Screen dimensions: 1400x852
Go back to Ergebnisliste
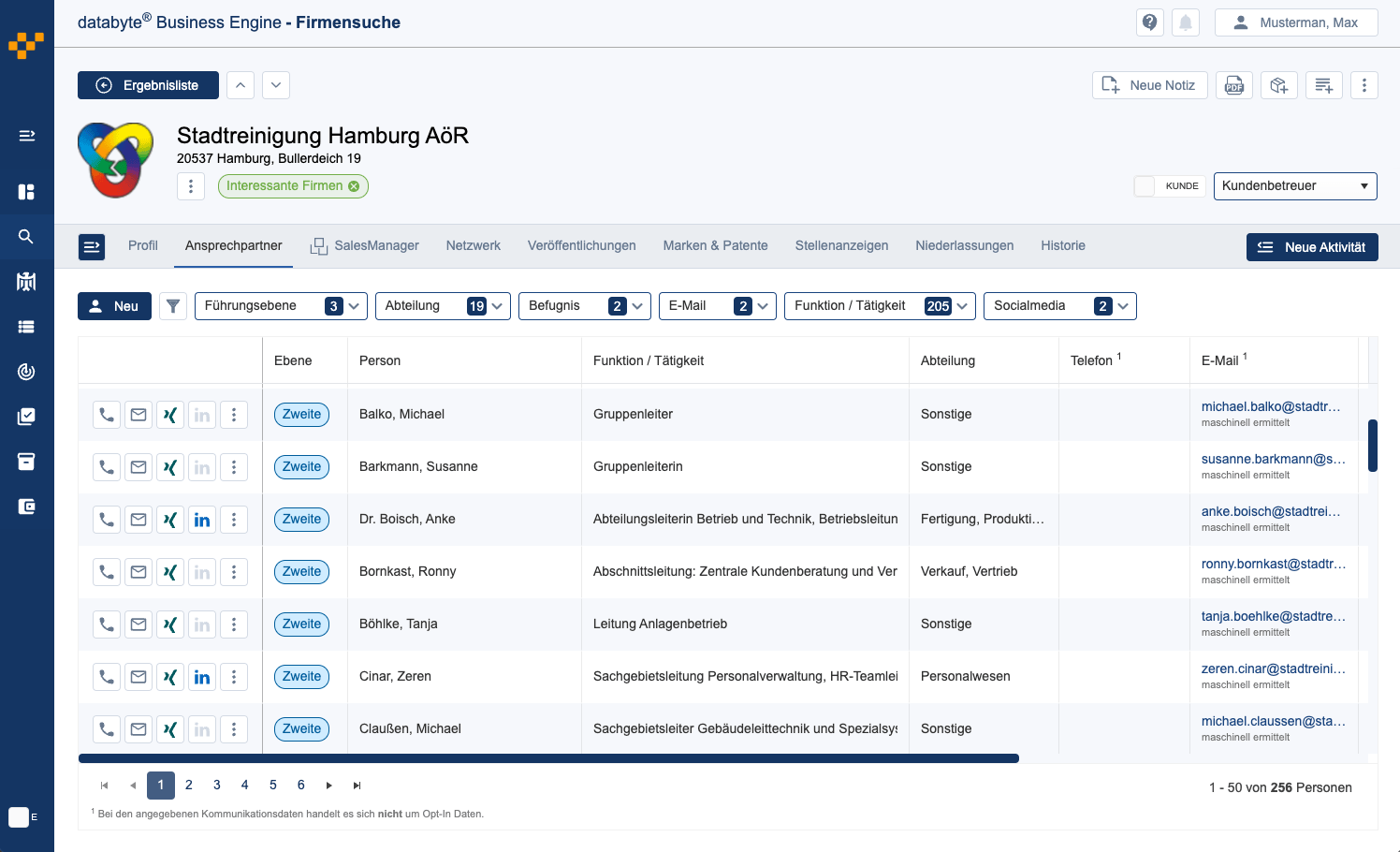(x=148, y=85)
